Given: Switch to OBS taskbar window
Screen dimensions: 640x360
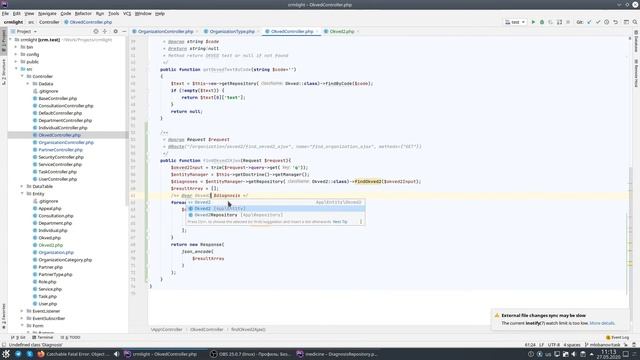Looking at the screenshot, I should pyautogui.click(x=250, y=354).
